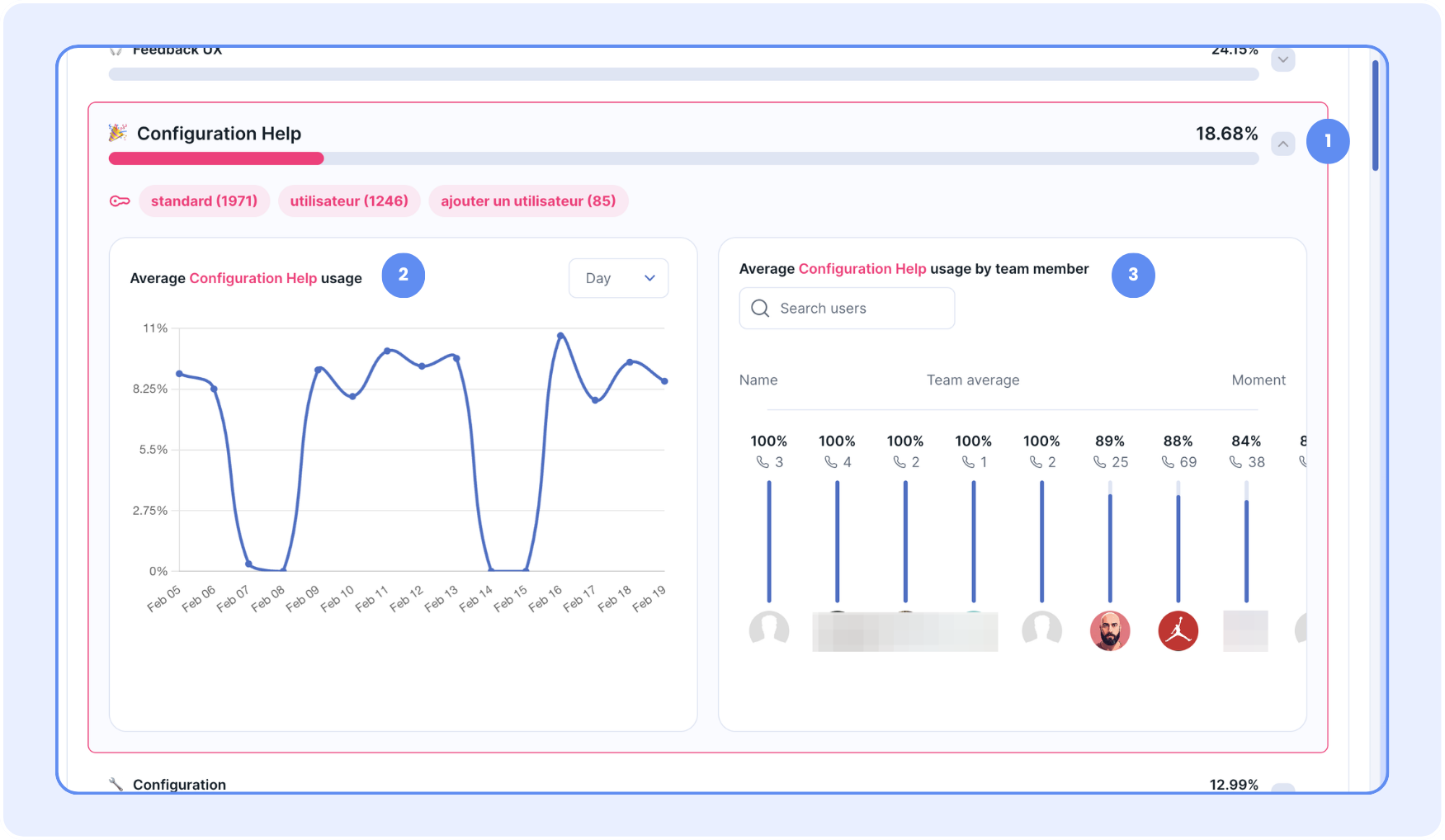Select the standard (1971) tag
The width and height of the screenshot is (1445, 840).
[x=204, y=201]
